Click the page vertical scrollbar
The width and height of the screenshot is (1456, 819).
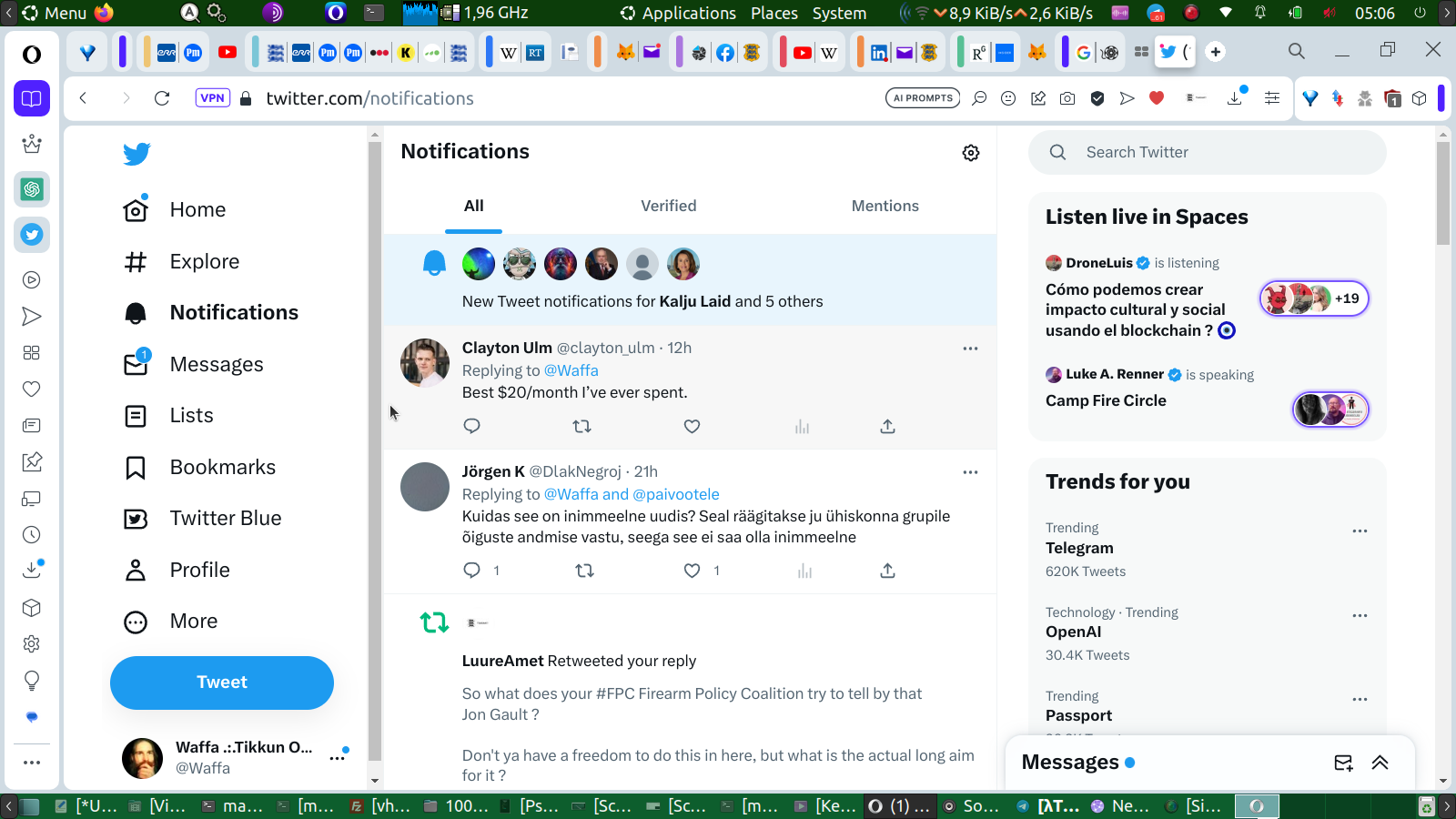(x=1443, y=193)
